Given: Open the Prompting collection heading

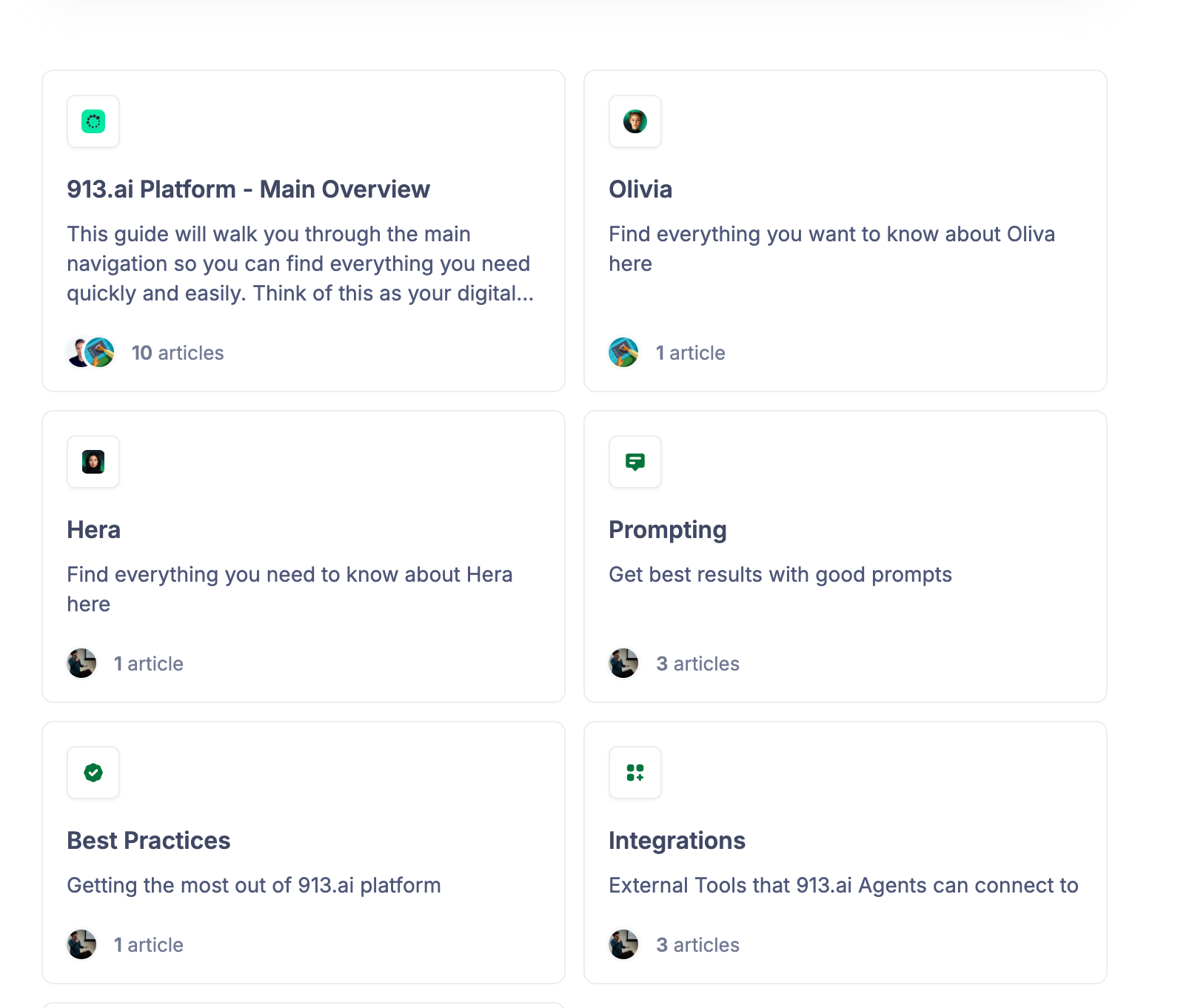Looking at the screenshot, I should (667, 530).
